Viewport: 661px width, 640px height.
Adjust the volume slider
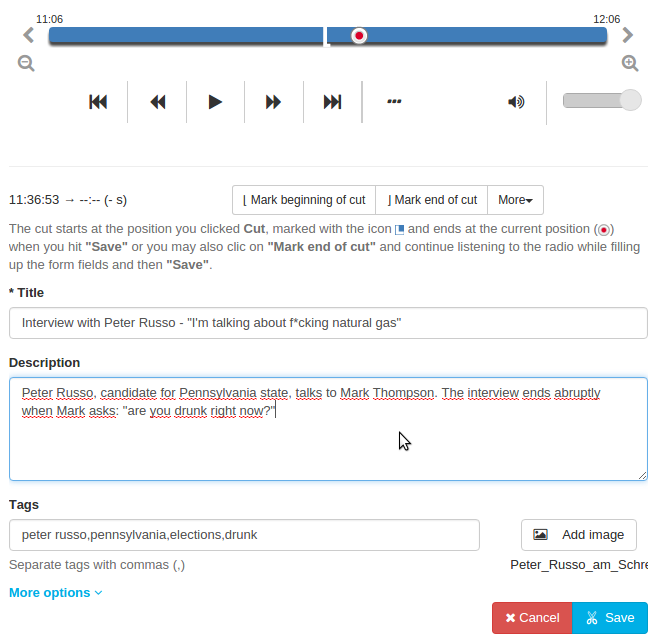(601, 100)
